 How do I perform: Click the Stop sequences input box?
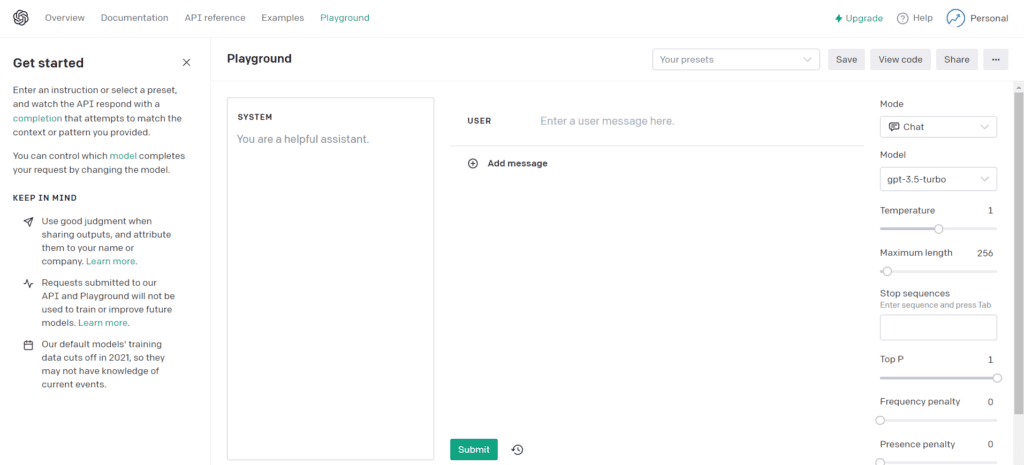pyautogui.click(x=938, y=327)
